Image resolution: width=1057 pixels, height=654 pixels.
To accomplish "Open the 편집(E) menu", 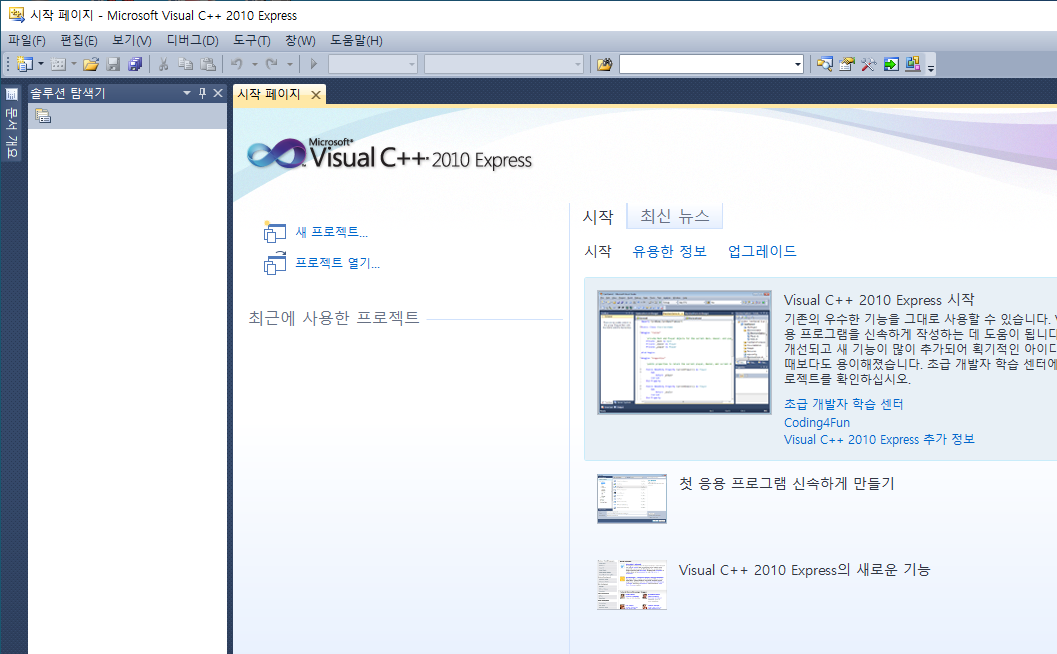I will click(79, 40).
